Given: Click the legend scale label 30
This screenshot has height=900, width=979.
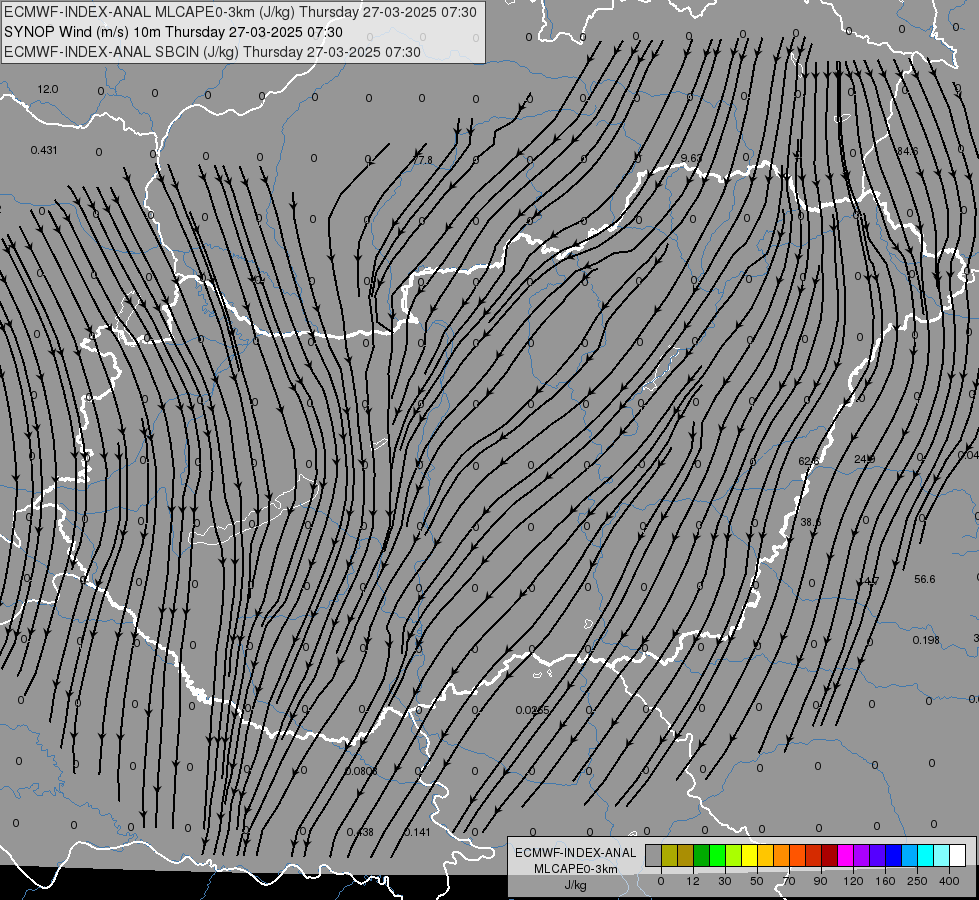Looking at the screenshot, I should click(x=725, y=881).
